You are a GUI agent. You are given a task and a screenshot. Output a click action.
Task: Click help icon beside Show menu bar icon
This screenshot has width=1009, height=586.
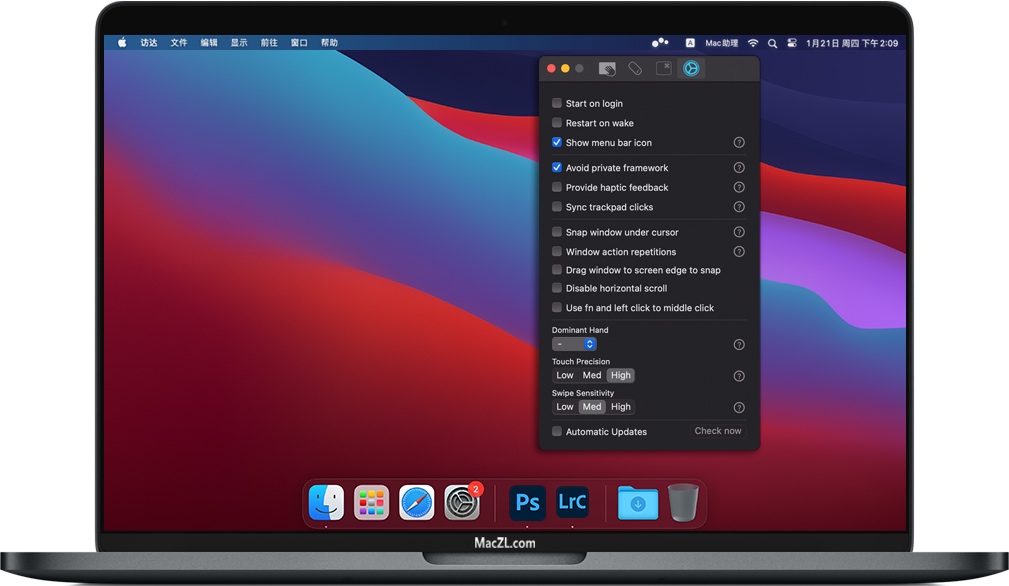[x=739, y=143]
